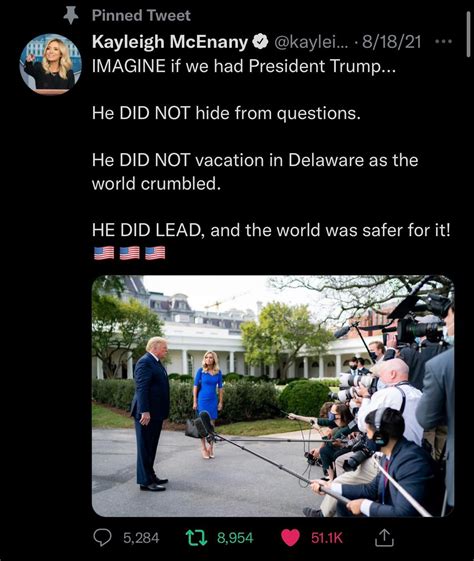Click the 51.1K likes count
Viewport: 474px width, 561px height.
click(x=327, y=538)
